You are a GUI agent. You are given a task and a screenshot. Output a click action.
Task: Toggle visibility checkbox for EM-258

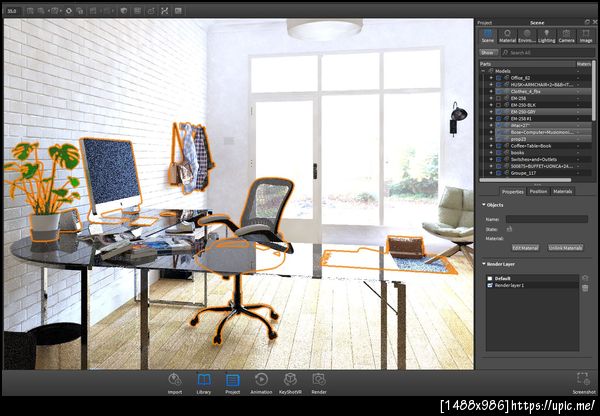point(499,98)
